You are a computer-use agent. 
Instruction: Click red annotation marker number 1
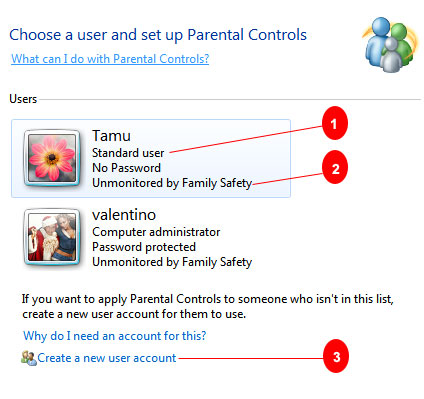pyautogui.click(x=335, y=124)
